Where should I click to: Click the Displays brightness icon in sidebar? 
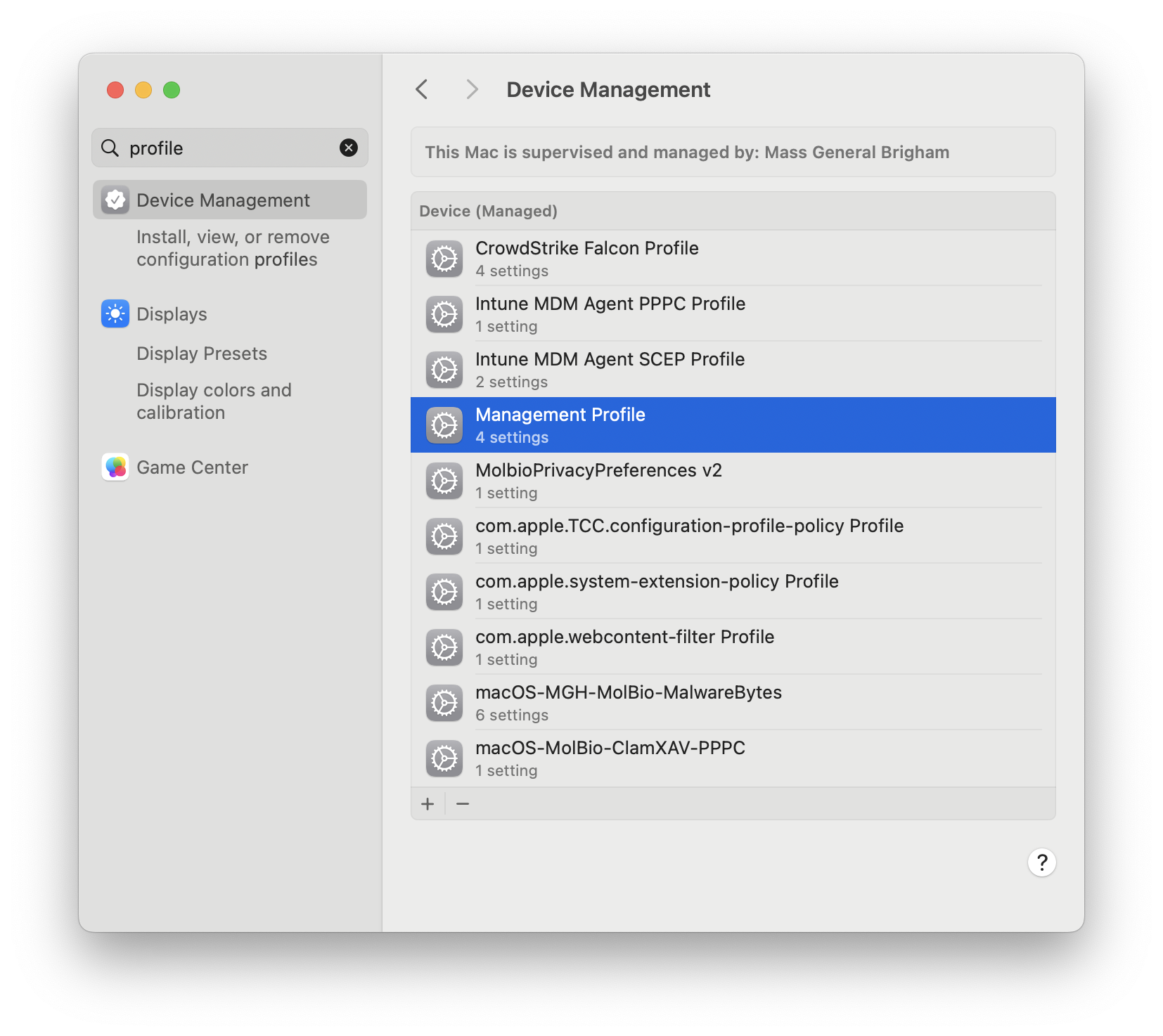coord(115,313)
